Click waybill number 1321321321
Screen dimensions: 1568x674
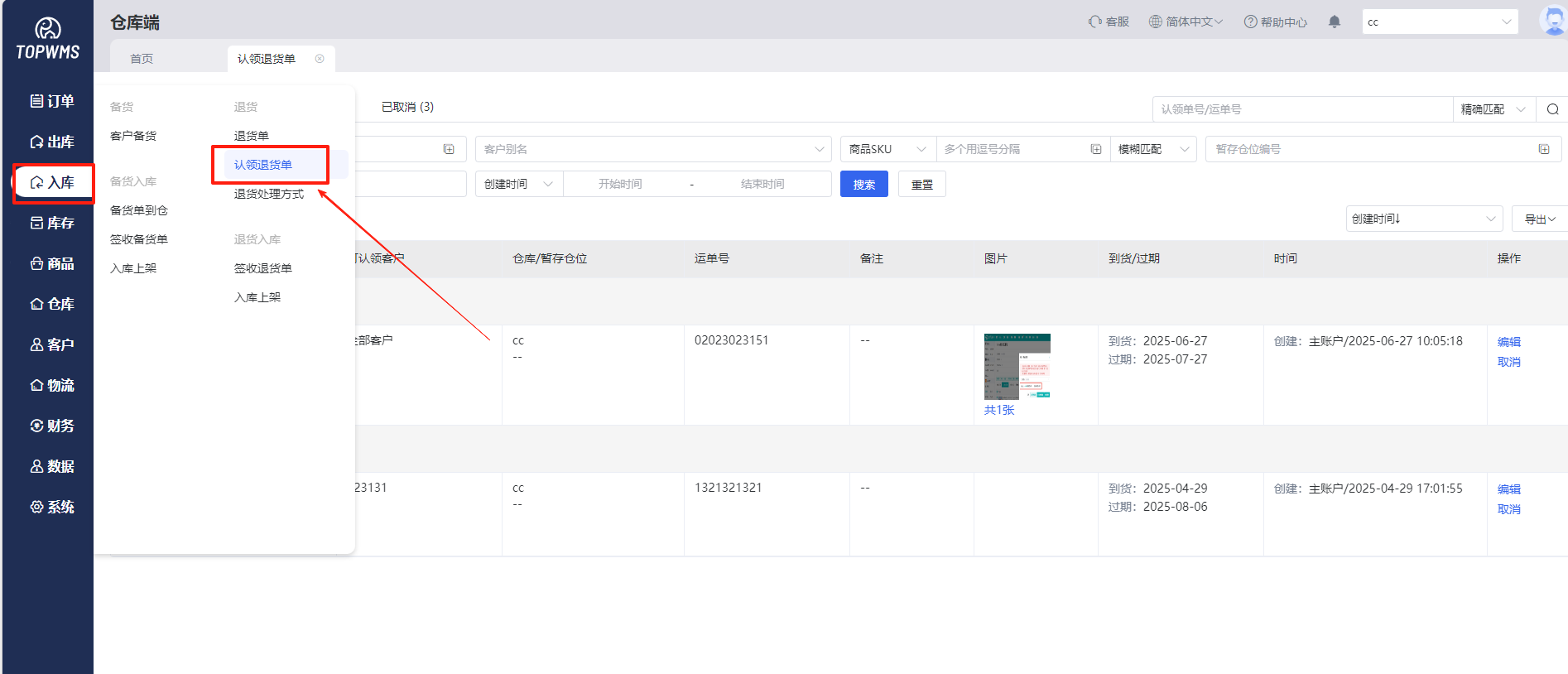729,488
